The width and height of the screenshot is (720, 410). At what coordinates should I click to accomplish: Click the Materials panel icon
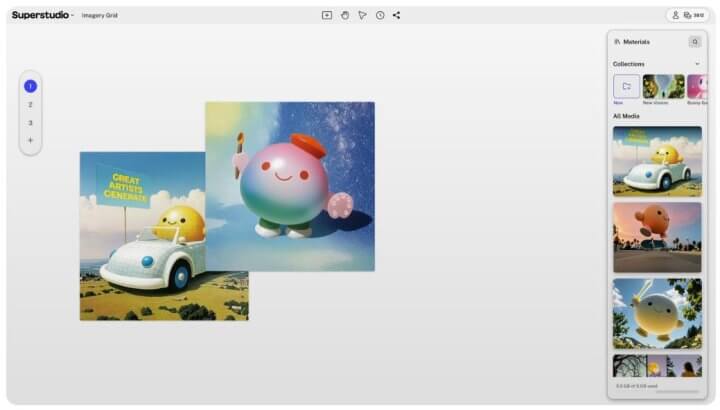[x=617, y=42]
